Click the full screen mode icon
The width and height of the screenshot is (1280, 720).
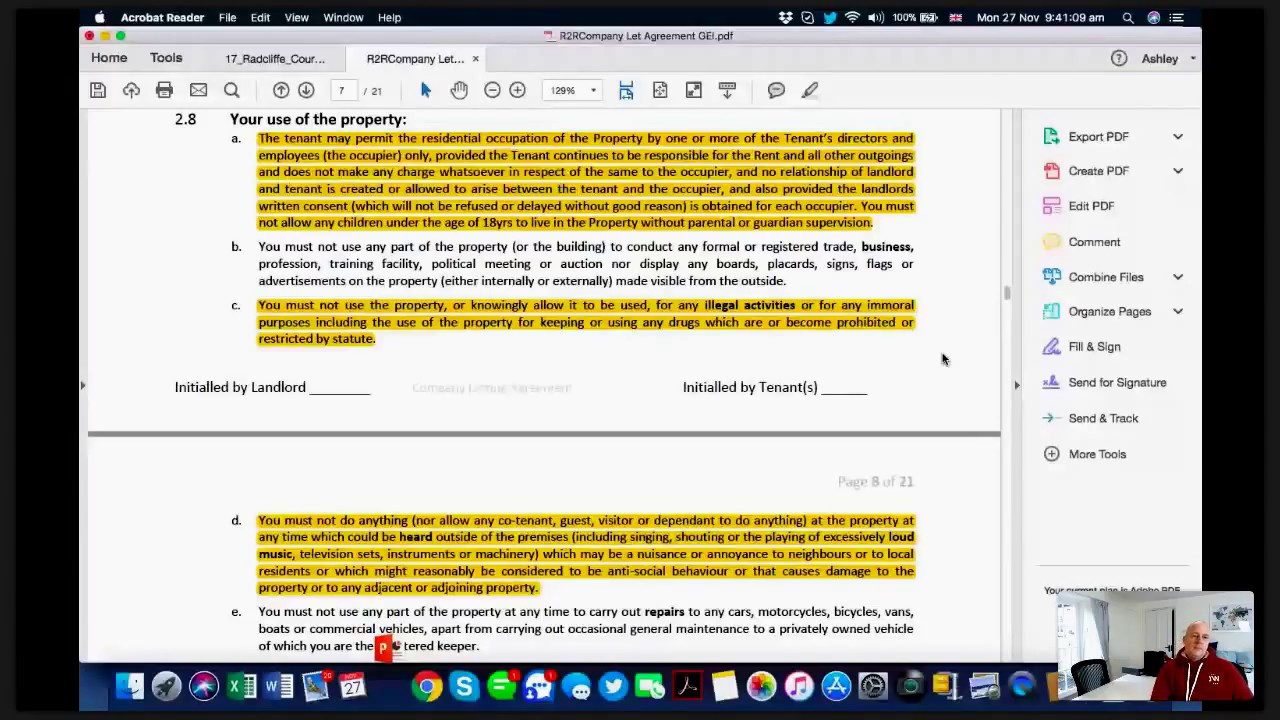pyautogui.click(x=693, y=91)
